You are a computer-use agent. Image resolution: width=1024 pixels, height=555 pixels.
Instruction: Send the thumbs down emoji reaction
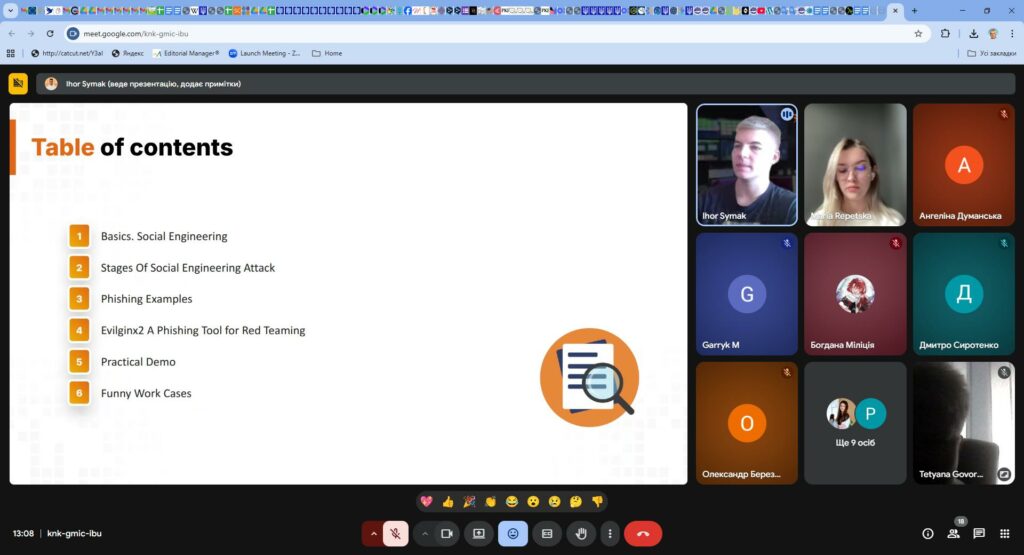click(597, 501)
